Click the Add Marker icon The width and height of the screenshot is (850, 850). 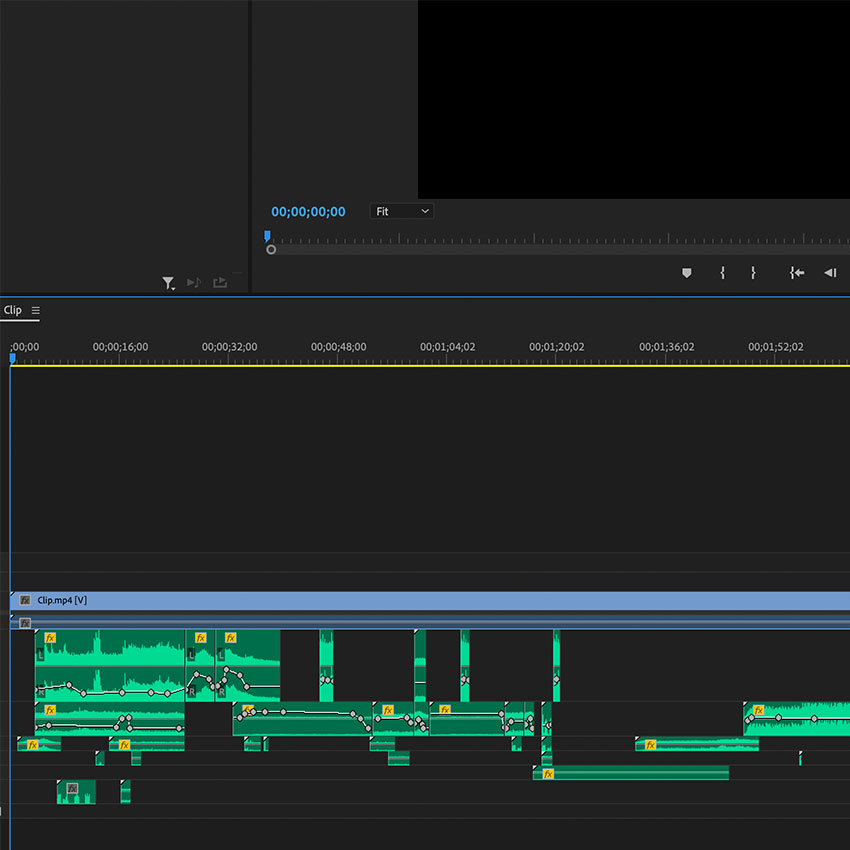(x=686, y=273)
